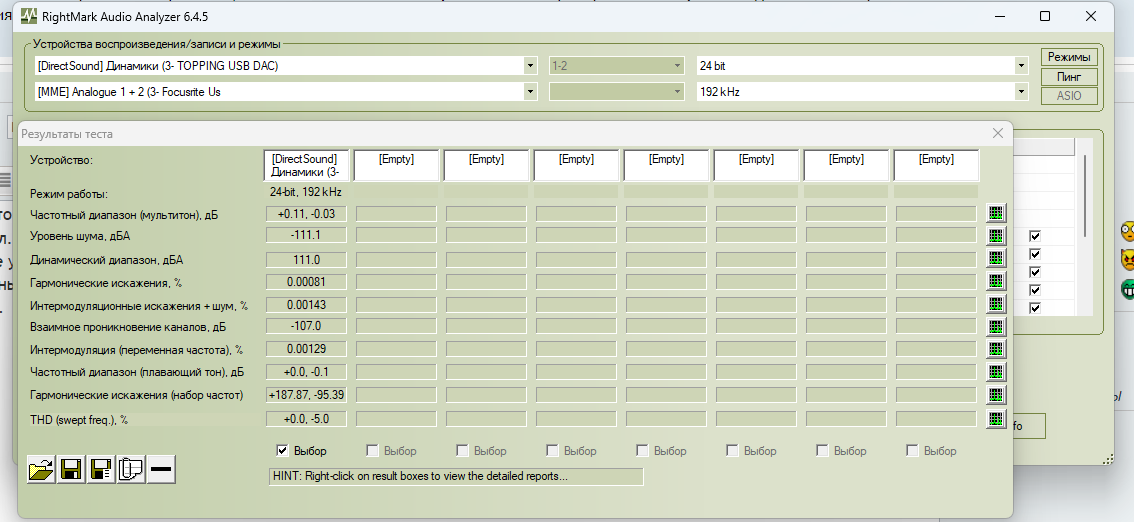This screenshot has width=1134, height=522.
Task: Expand the DirectSound playback device dropdown
Action: [530, 66]
